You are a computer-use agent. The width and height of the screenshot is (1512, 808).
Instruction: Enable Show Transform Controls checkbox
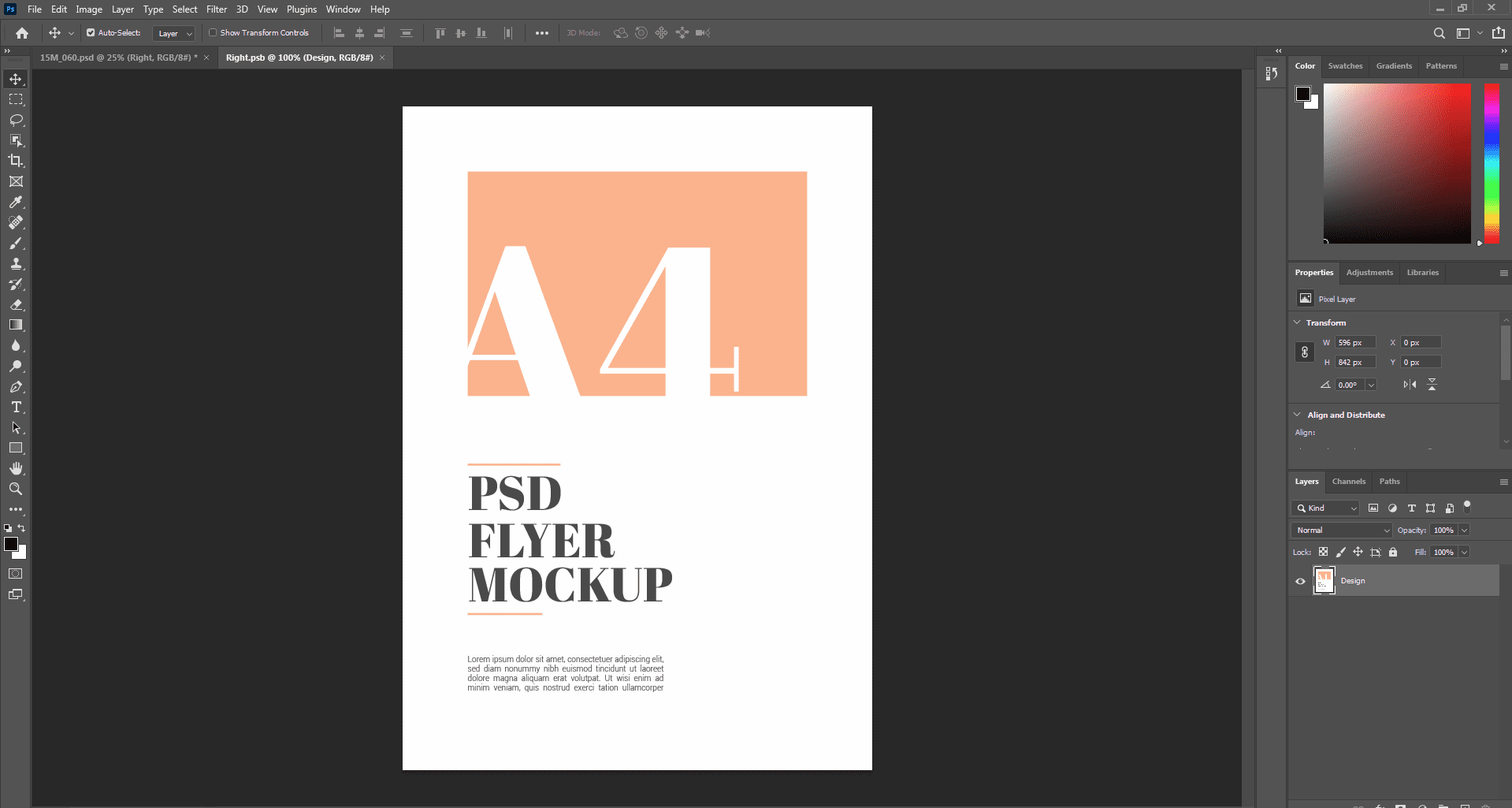213,33
